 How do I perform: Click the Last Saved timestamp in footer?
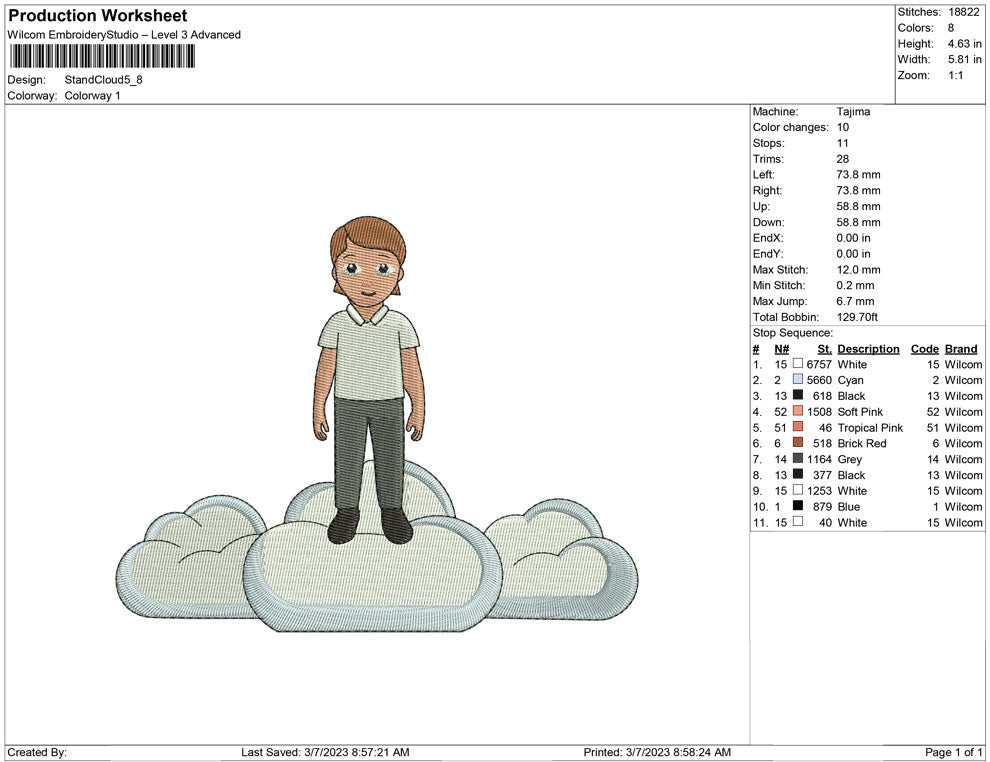(325, 752)
